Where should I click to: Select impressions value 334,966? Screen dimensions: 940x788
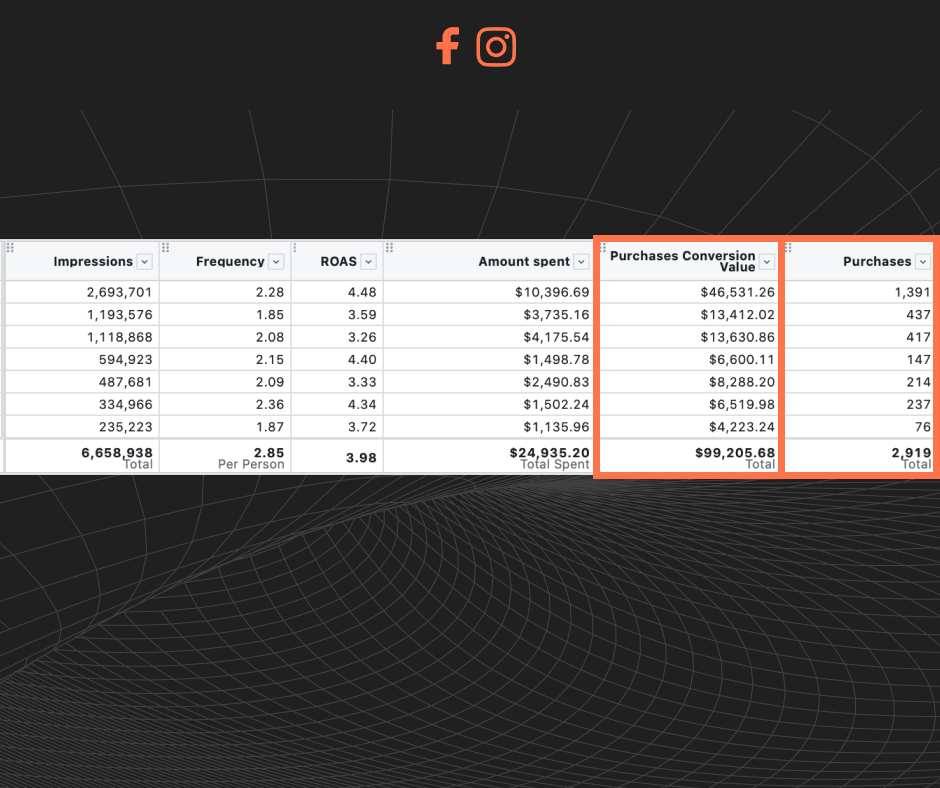tap(125, 405)
